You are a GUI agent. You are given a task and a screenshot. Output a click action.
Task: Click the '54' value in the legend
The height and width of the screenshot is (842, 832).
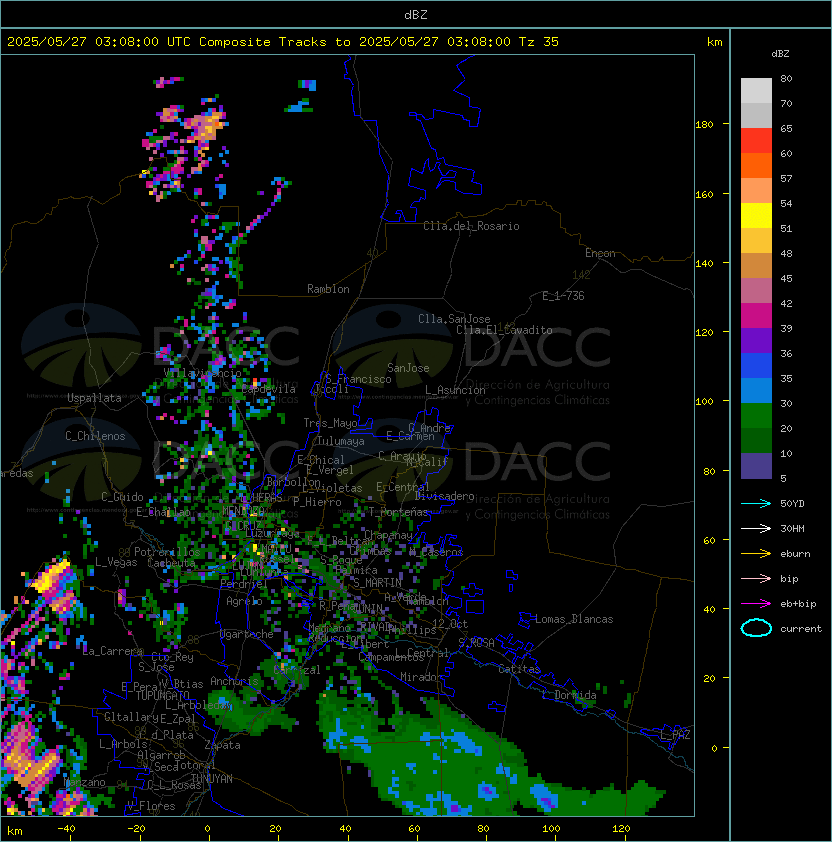click(x=786, y=204)
